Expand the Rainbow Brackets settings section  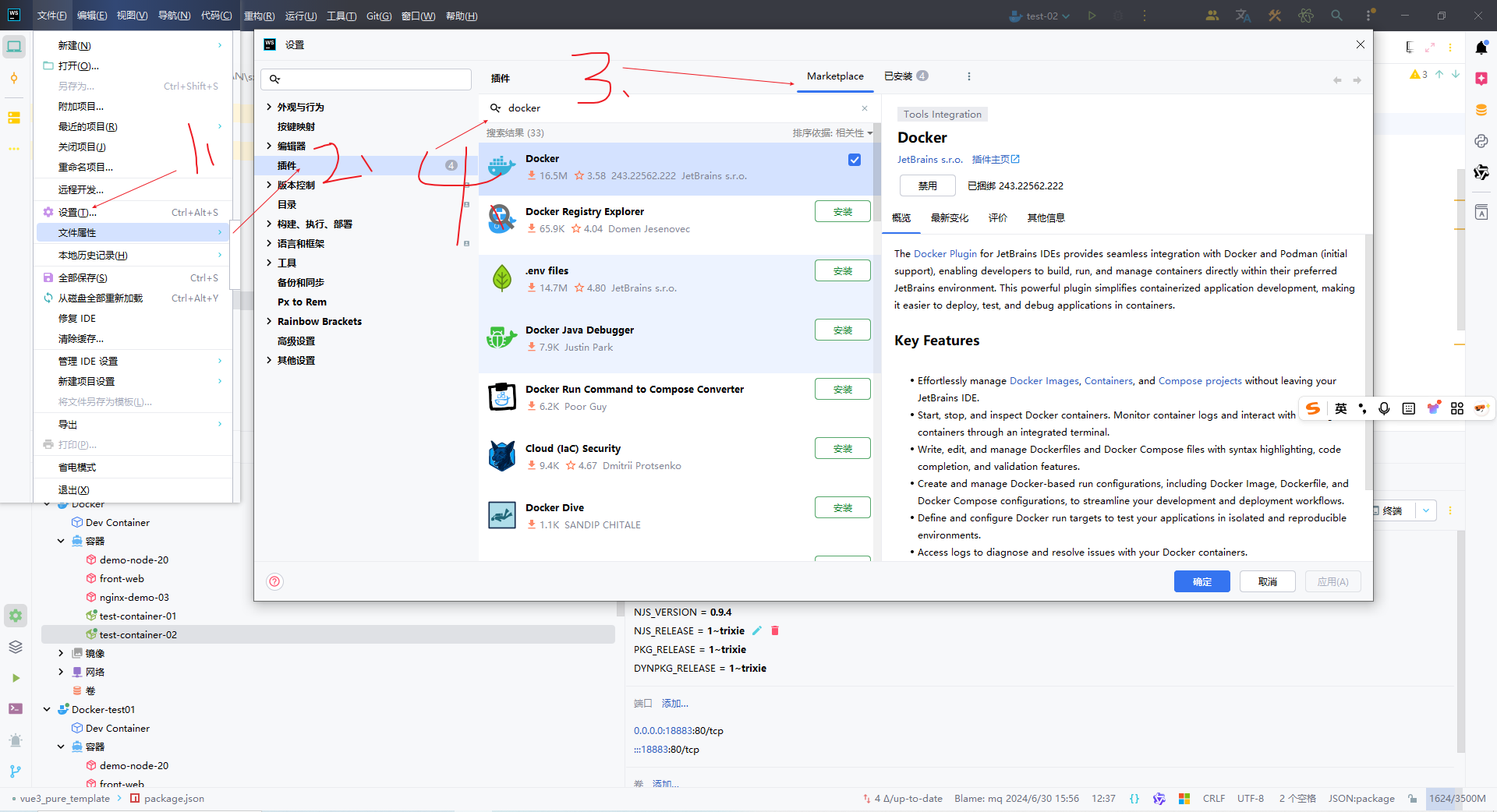[269, 321]
